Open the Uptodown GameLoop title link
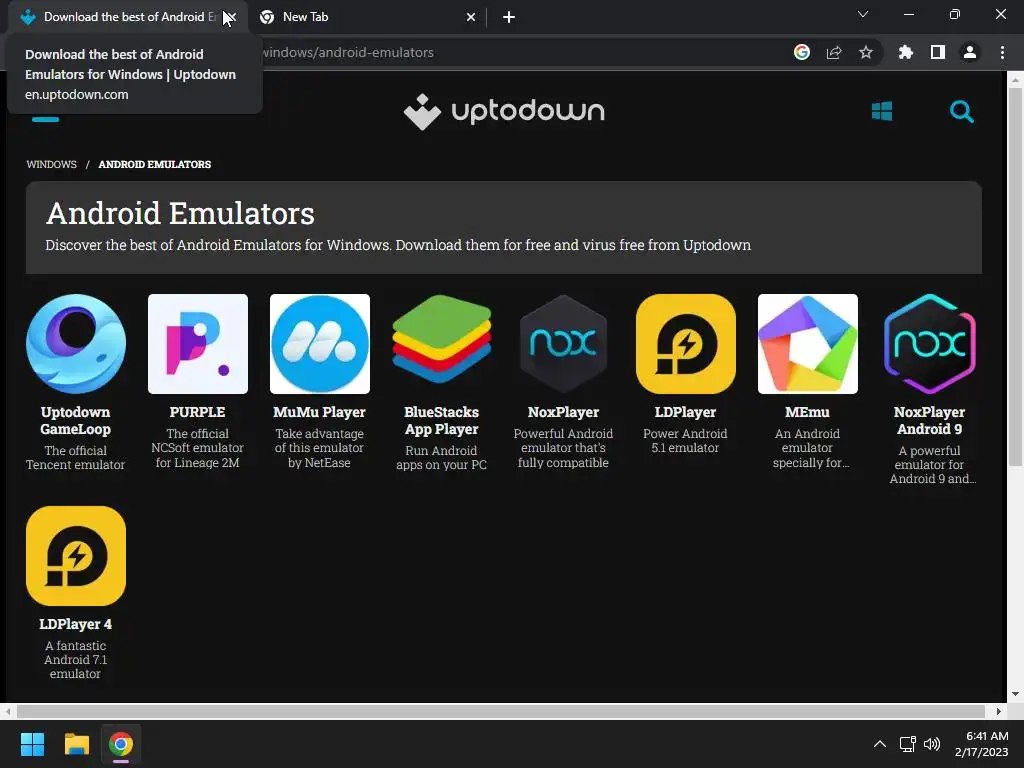The image size is (1024, 768). pyautogui.click(x=76, y=421)
